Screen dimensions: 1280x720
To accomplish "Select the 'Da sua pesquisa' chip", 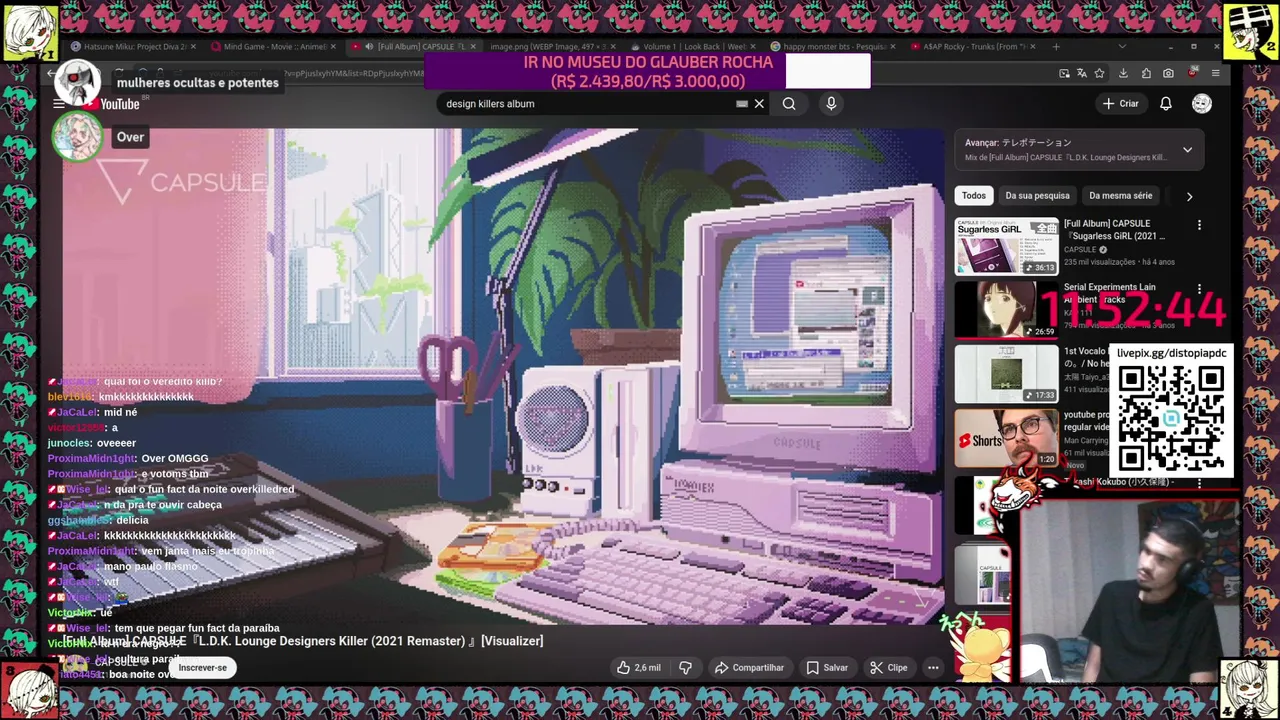I will [x=1037, y=196].
